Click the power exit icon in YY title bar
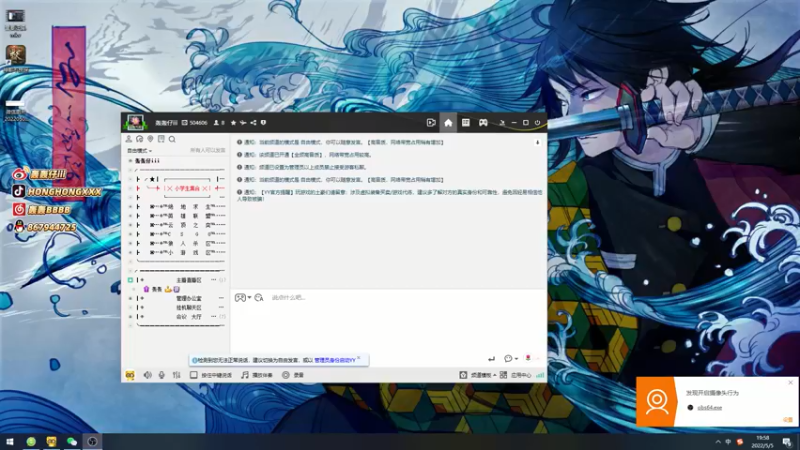Image resolution: width=800 pixels, height=450 pixels. pyautogui.click(x=537, y=123)
